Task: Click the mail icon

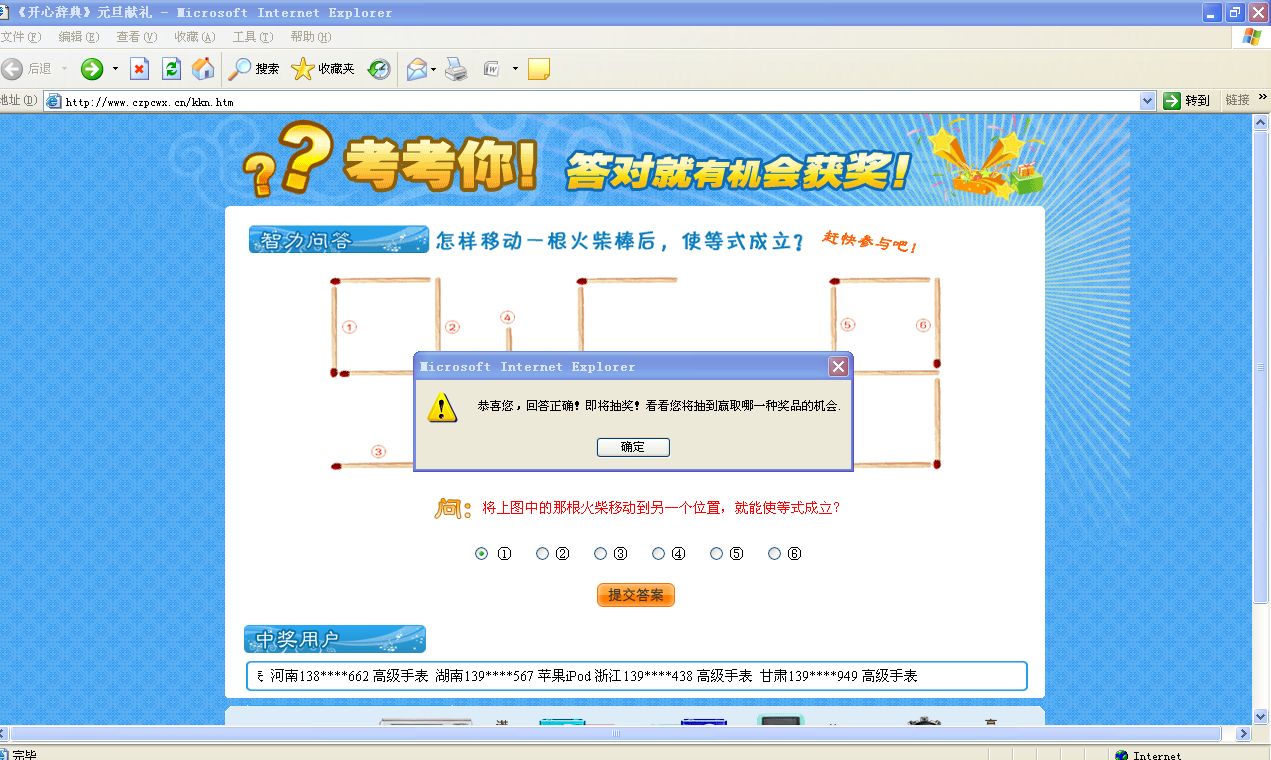Action: coord(419,68)
